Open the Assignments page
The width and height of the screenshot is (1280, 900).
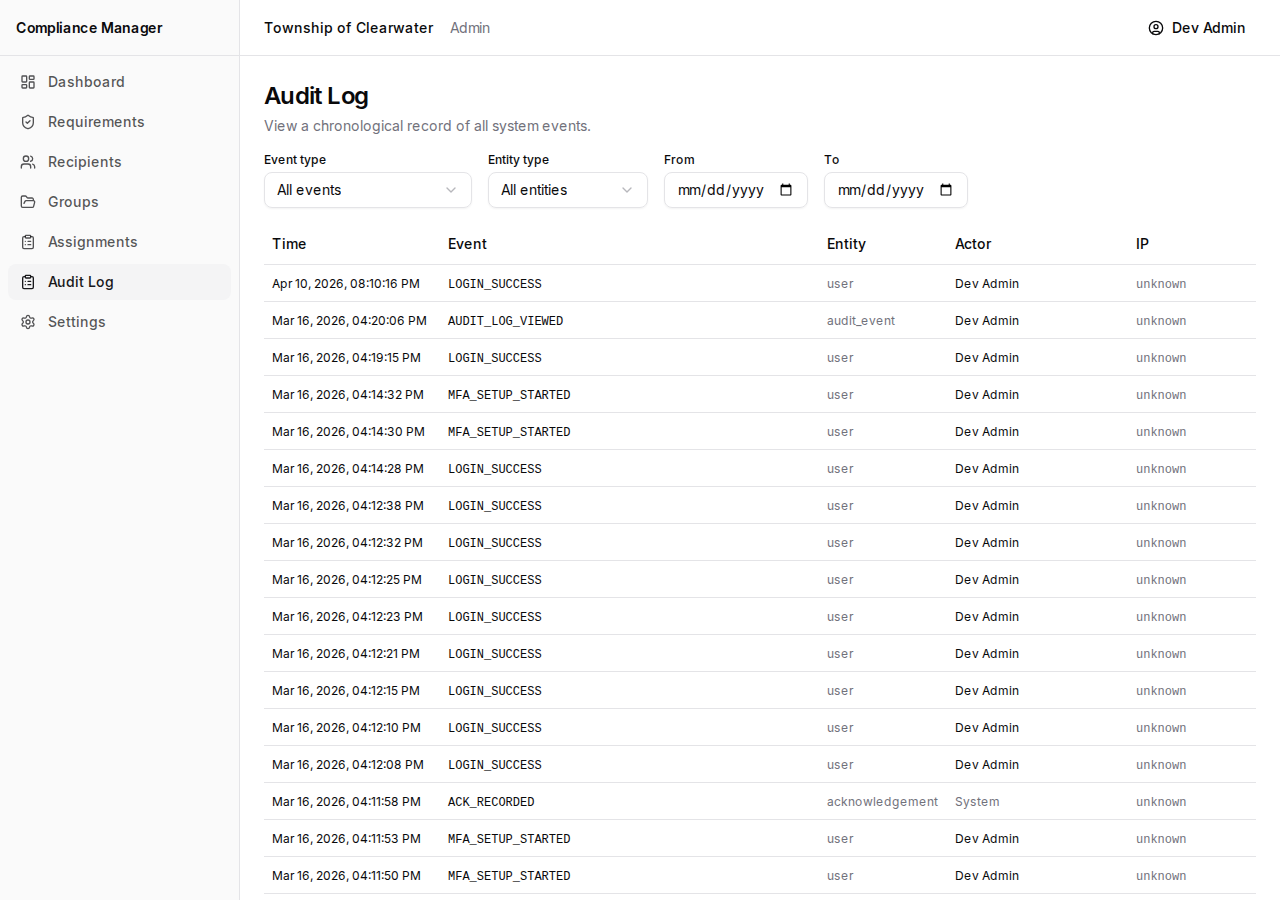click(119, 242)
